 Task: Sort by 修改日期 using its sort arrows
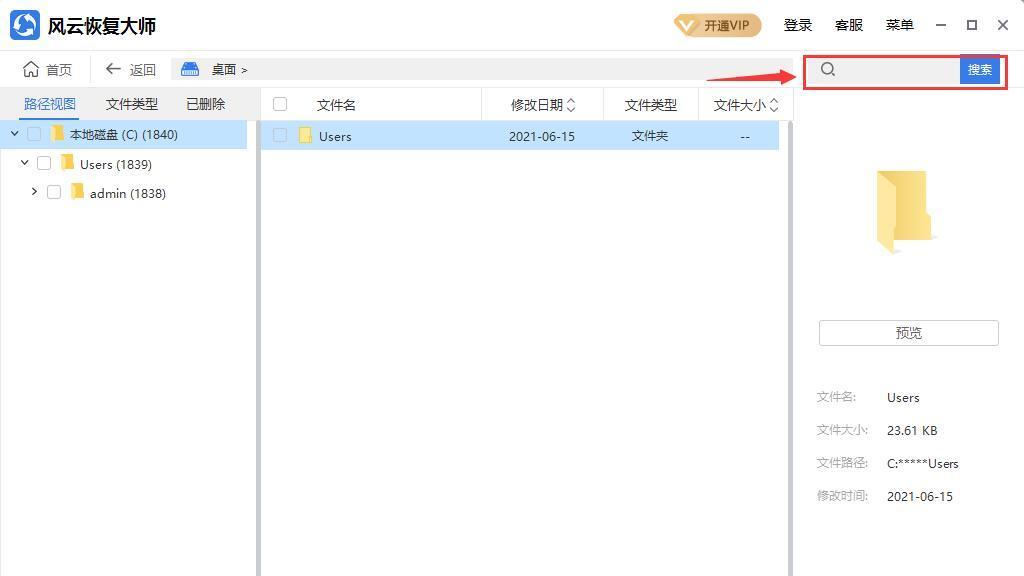[571, 104]
